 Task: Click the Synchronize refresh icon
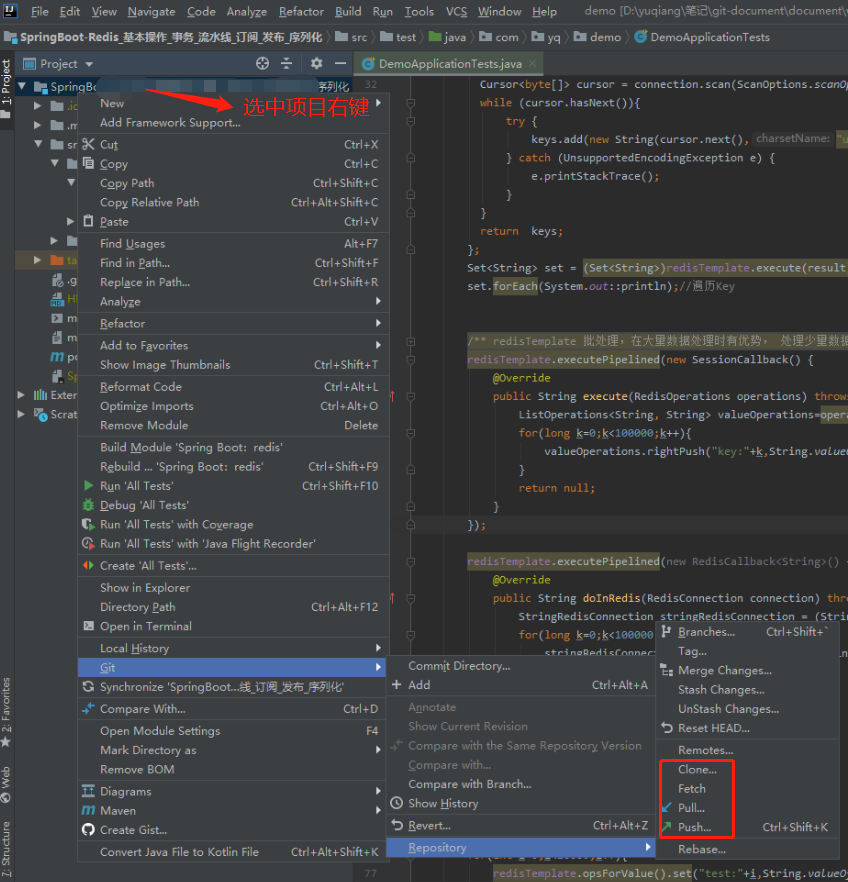click(88, 687)
